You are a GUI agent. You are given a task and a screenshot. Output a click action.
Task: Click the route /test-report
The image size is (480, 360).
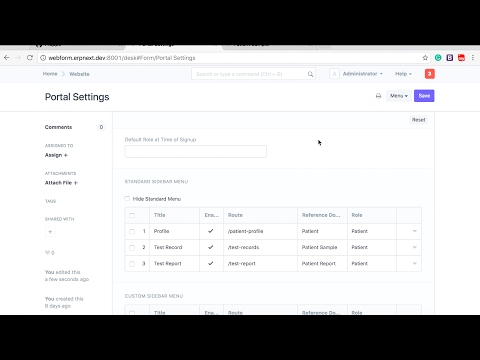242,263
